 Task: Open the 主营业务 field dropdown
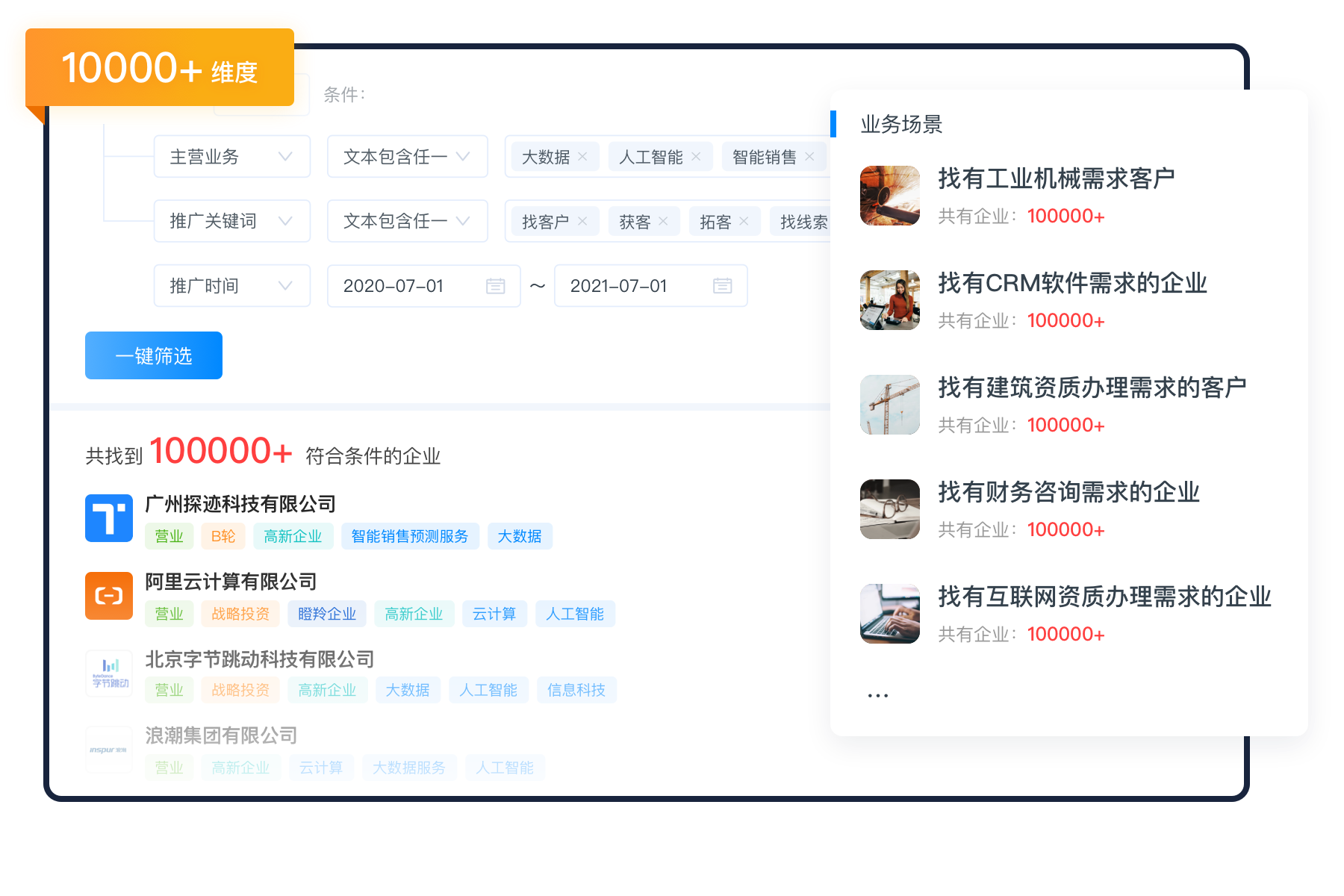[x=232, y=157]
